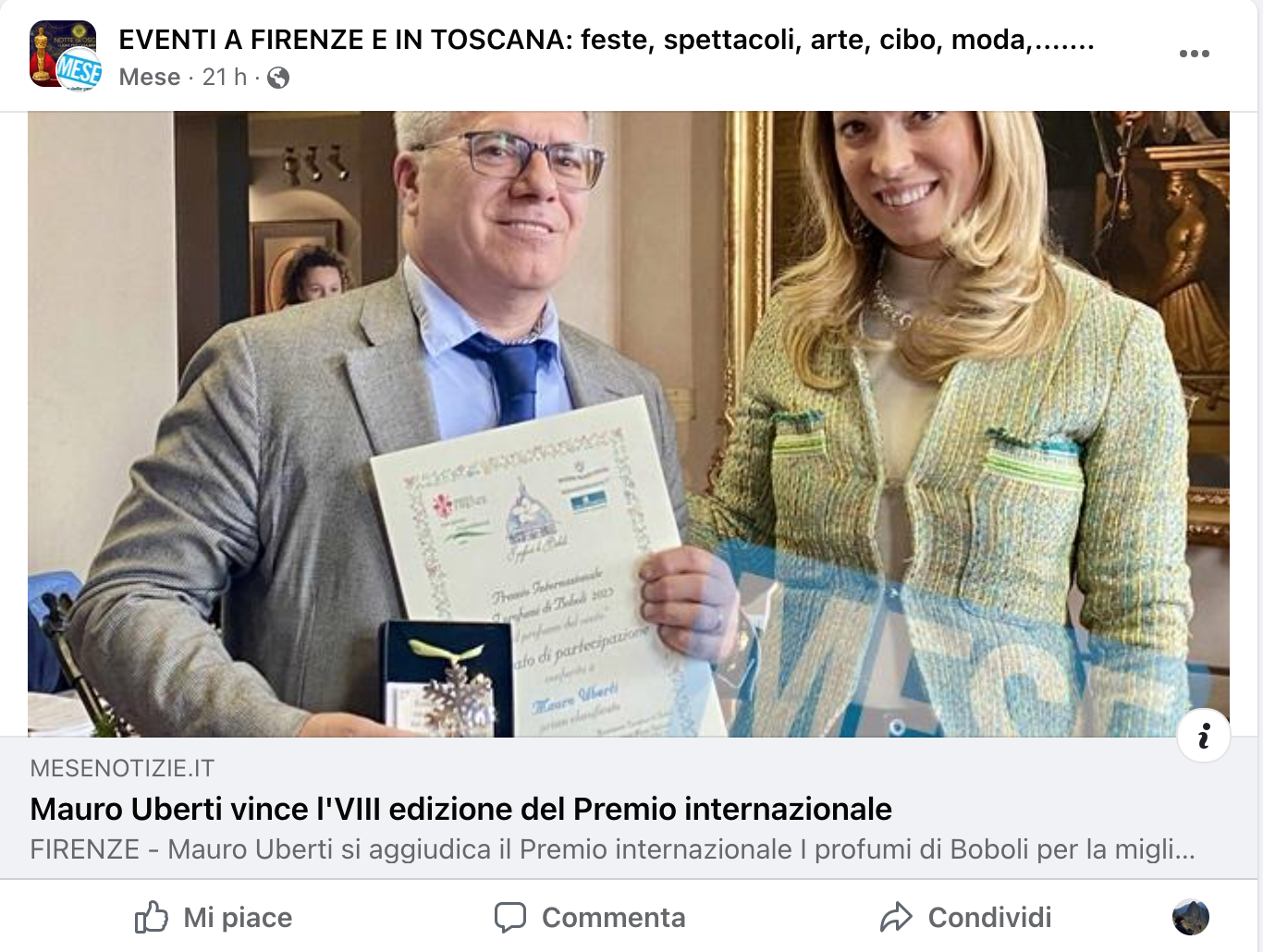This screenshot has height=952, width=1263.
Task: Open the MESENOTIZIE.IT source domain
Action: (122, 768)
